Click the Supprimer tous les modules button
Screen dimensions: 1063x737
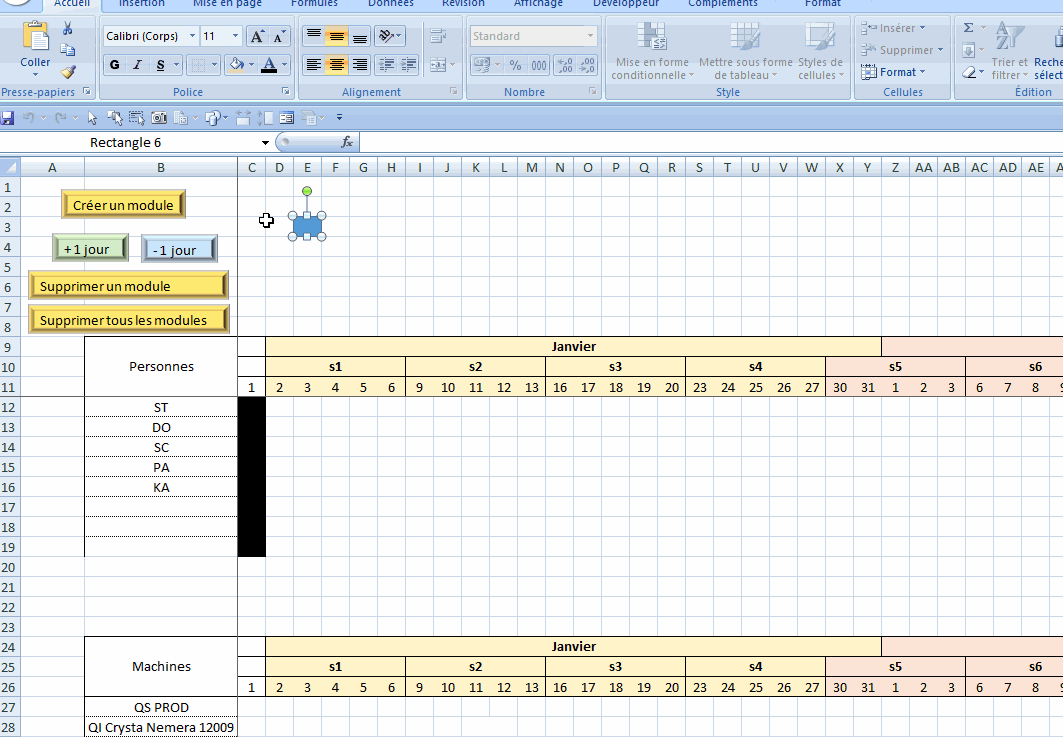[x=129, y=320]
